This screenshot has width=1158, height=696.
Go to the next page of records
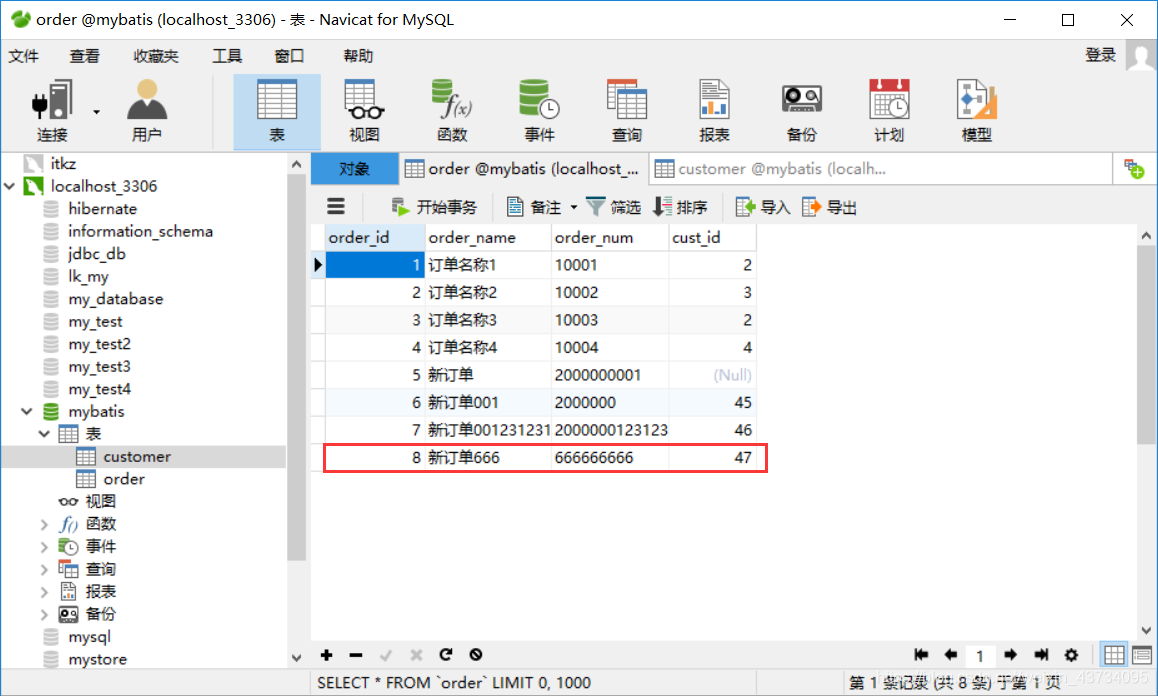pos(1010,655)
